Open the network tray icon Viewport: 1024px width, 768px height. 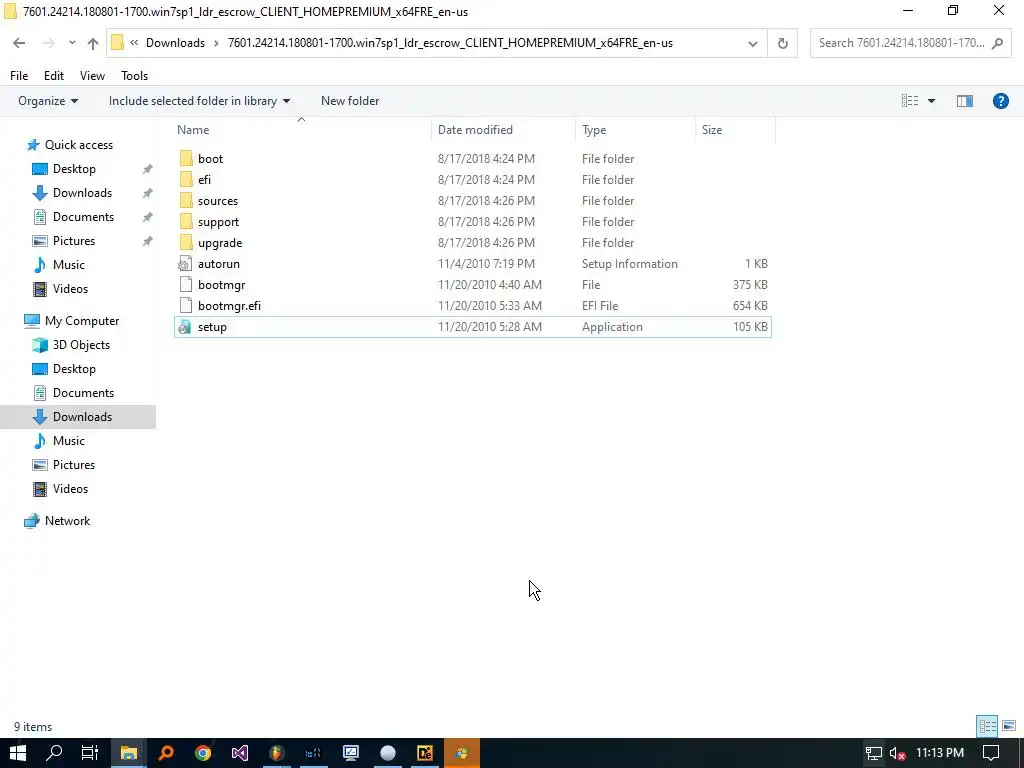click(873, 754)
